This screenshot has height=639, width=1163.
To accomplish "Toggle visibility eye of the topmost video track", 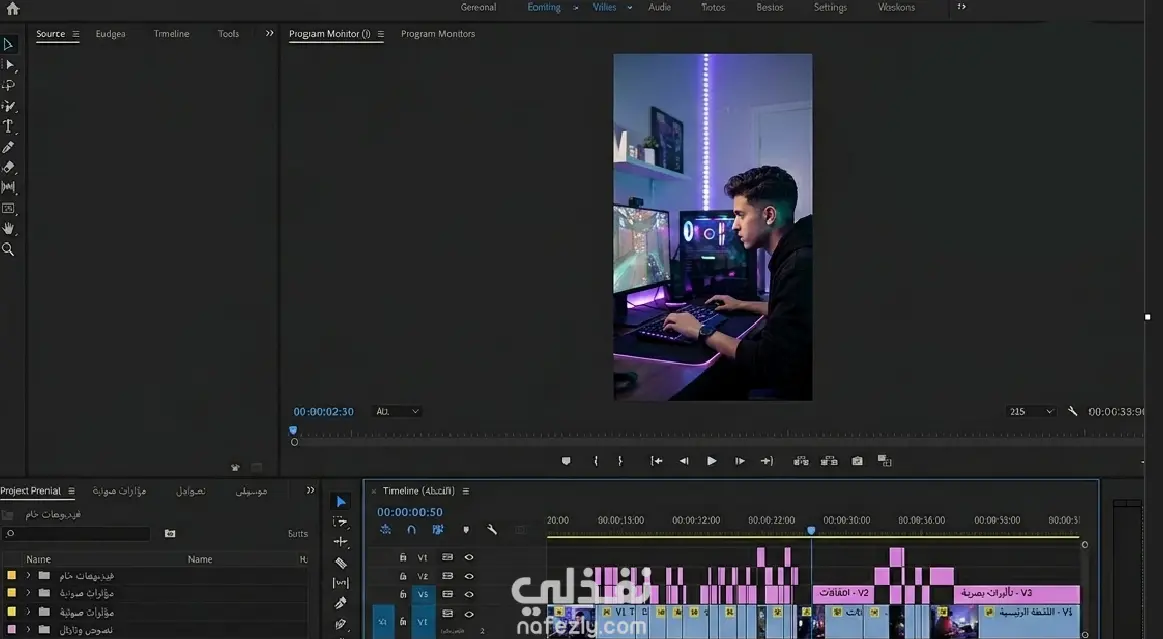I will click(x=469, y=558).
